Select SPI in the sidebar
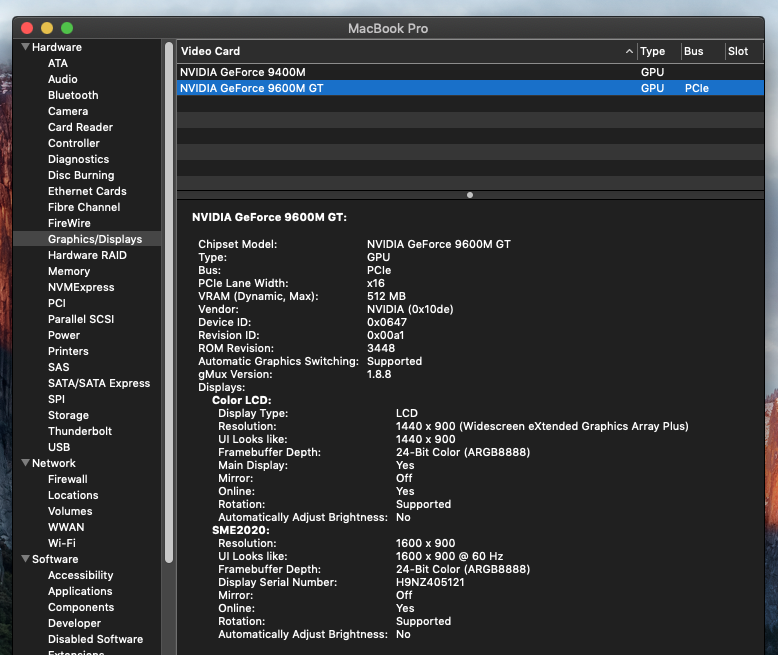This screenshot has height=655, width=778. [x=56, y=399]
